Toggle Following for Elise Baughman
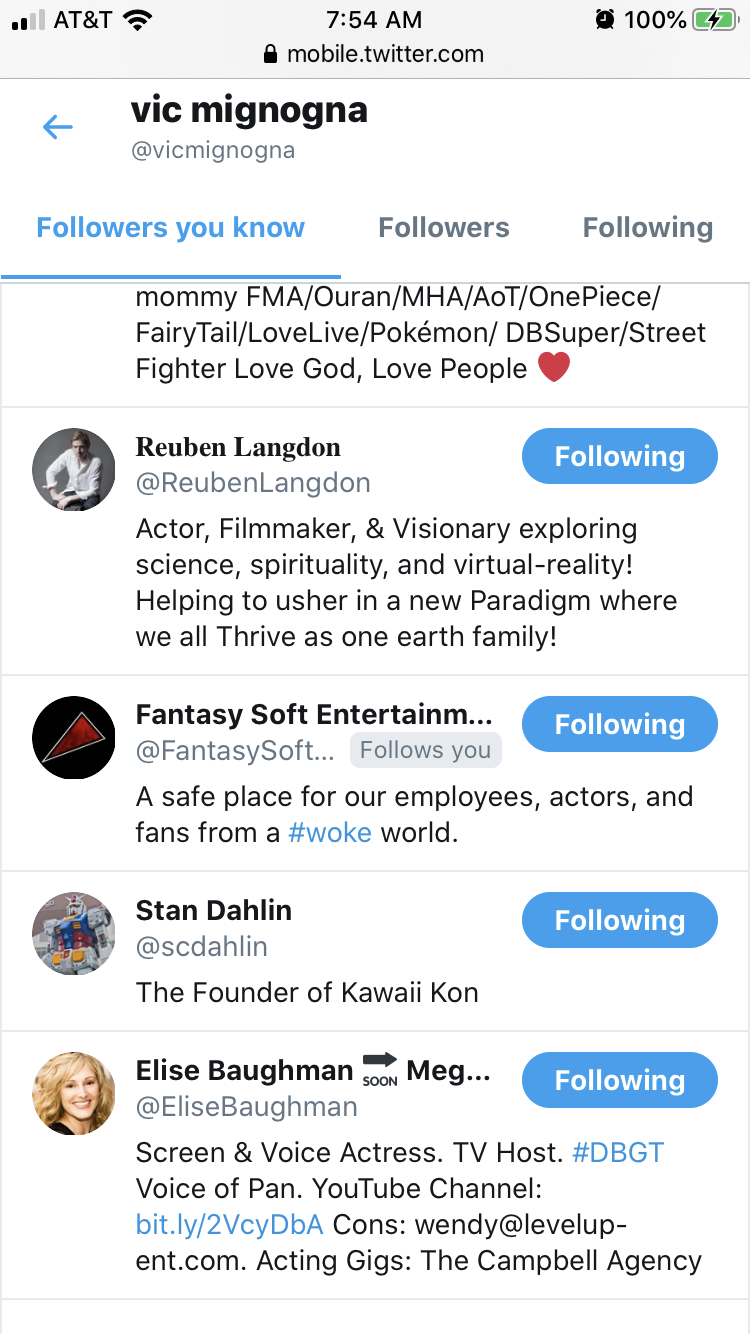Image resolution: width=750 pixels, height=1334 pixels. point(620,1080)
